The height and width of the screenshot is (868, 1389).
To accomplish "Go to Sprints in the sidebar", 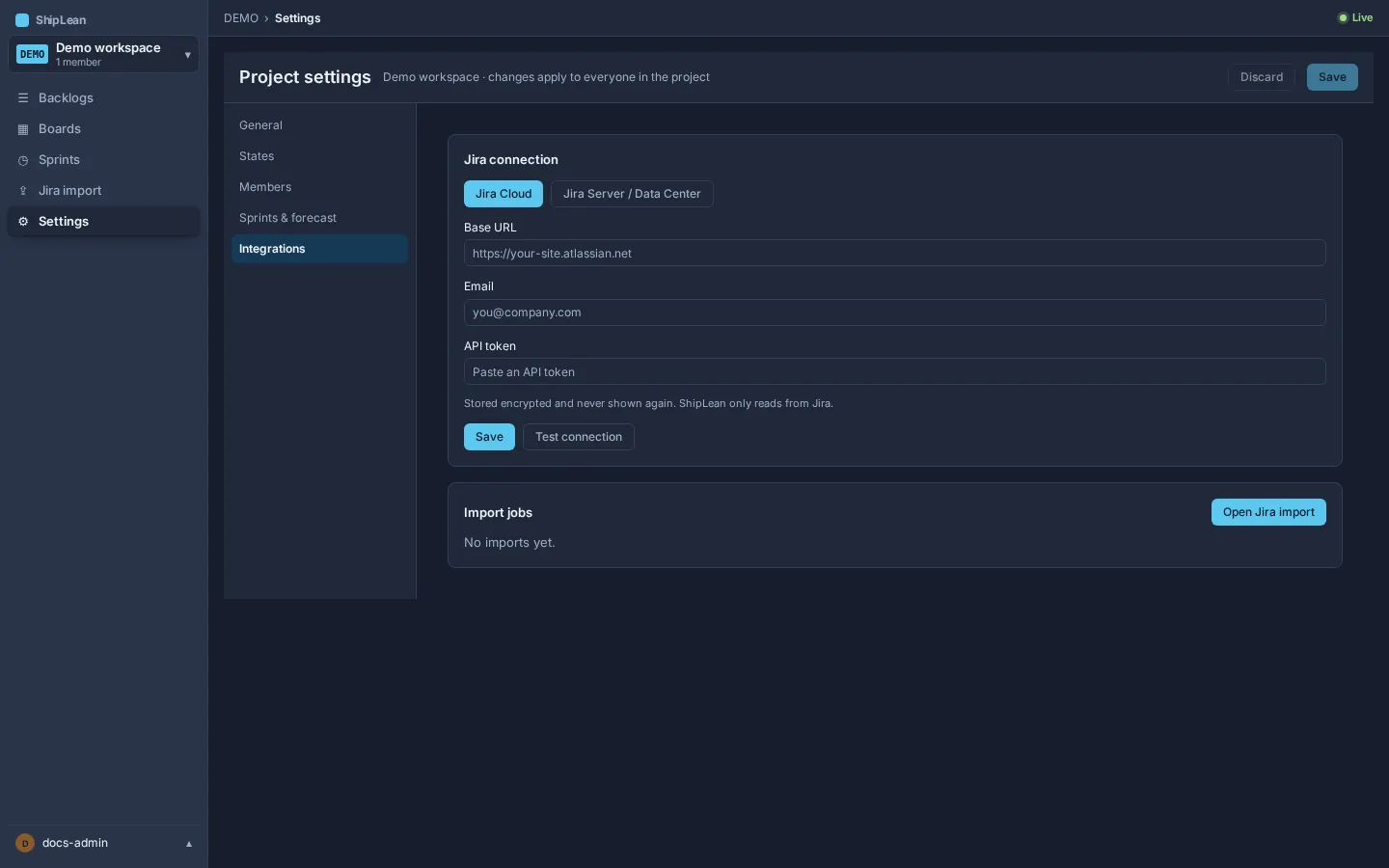I will pos(103,160).
